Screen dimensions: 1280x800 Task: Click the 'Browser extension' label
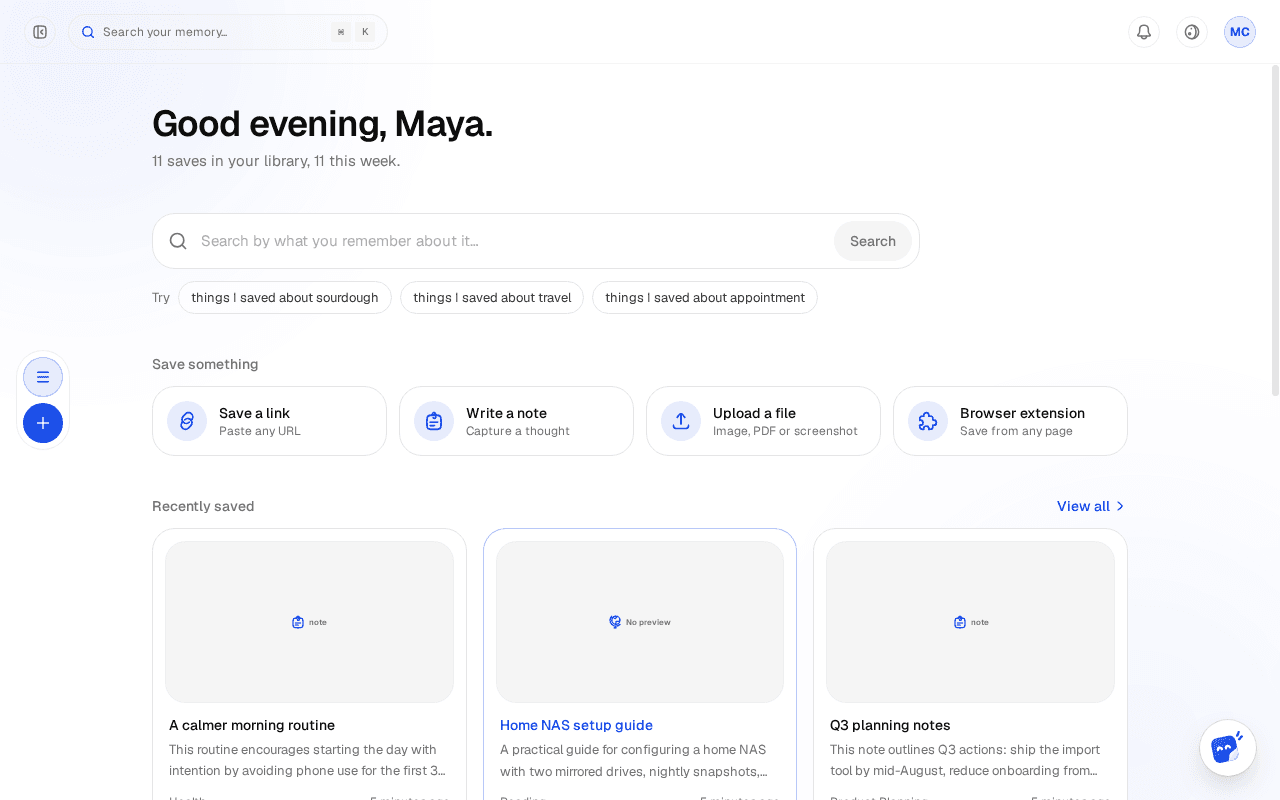[x=1022, y=413]
